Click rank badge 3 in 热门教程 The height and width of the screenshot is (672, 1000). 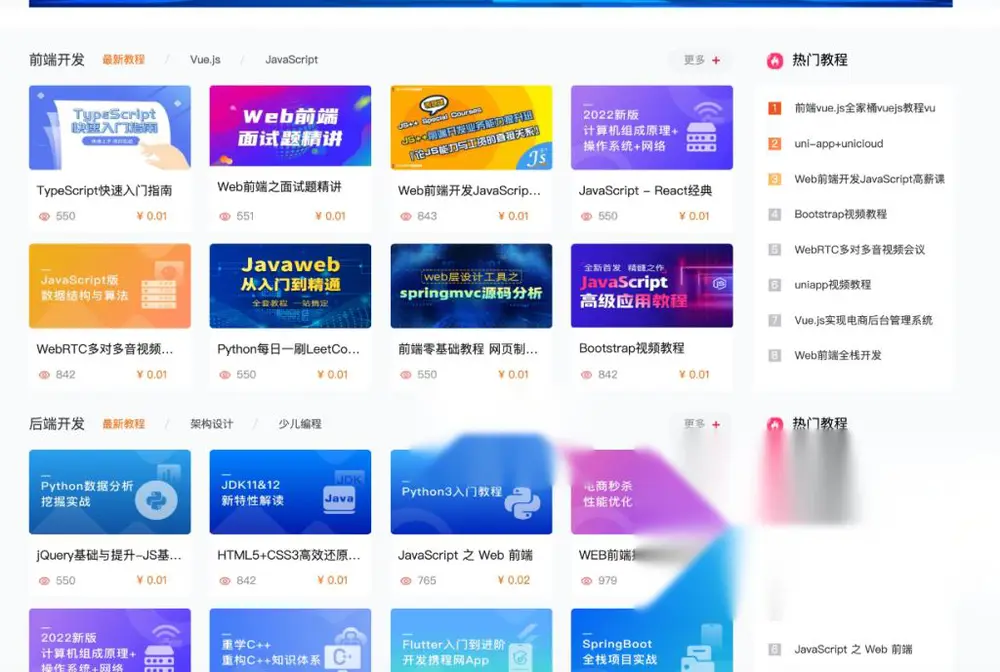tap(774, 179)
